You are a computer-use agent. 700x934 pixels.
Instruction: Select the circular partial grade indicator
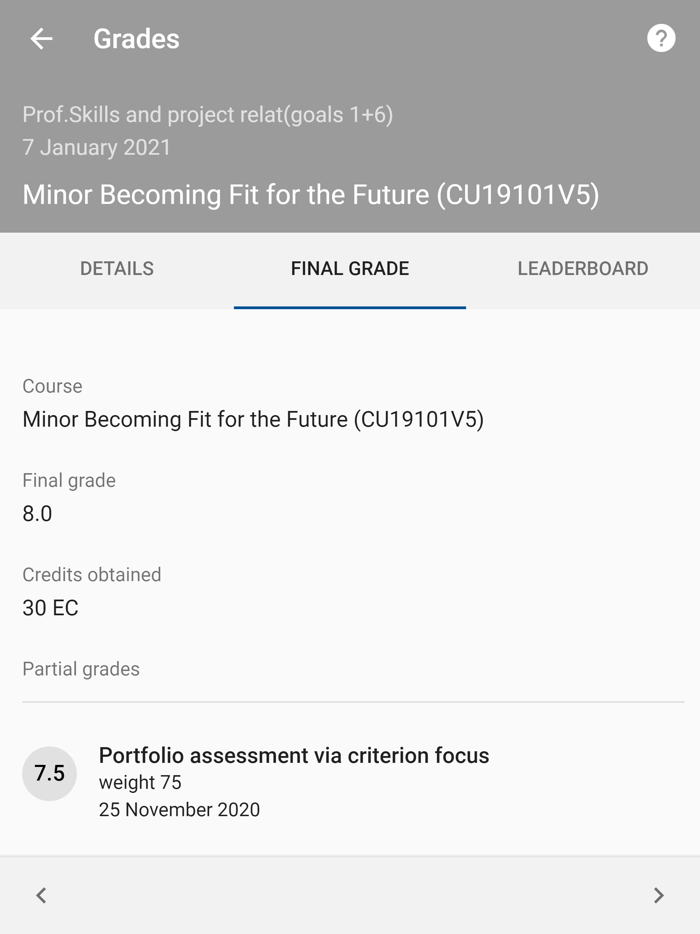(49, 774)
